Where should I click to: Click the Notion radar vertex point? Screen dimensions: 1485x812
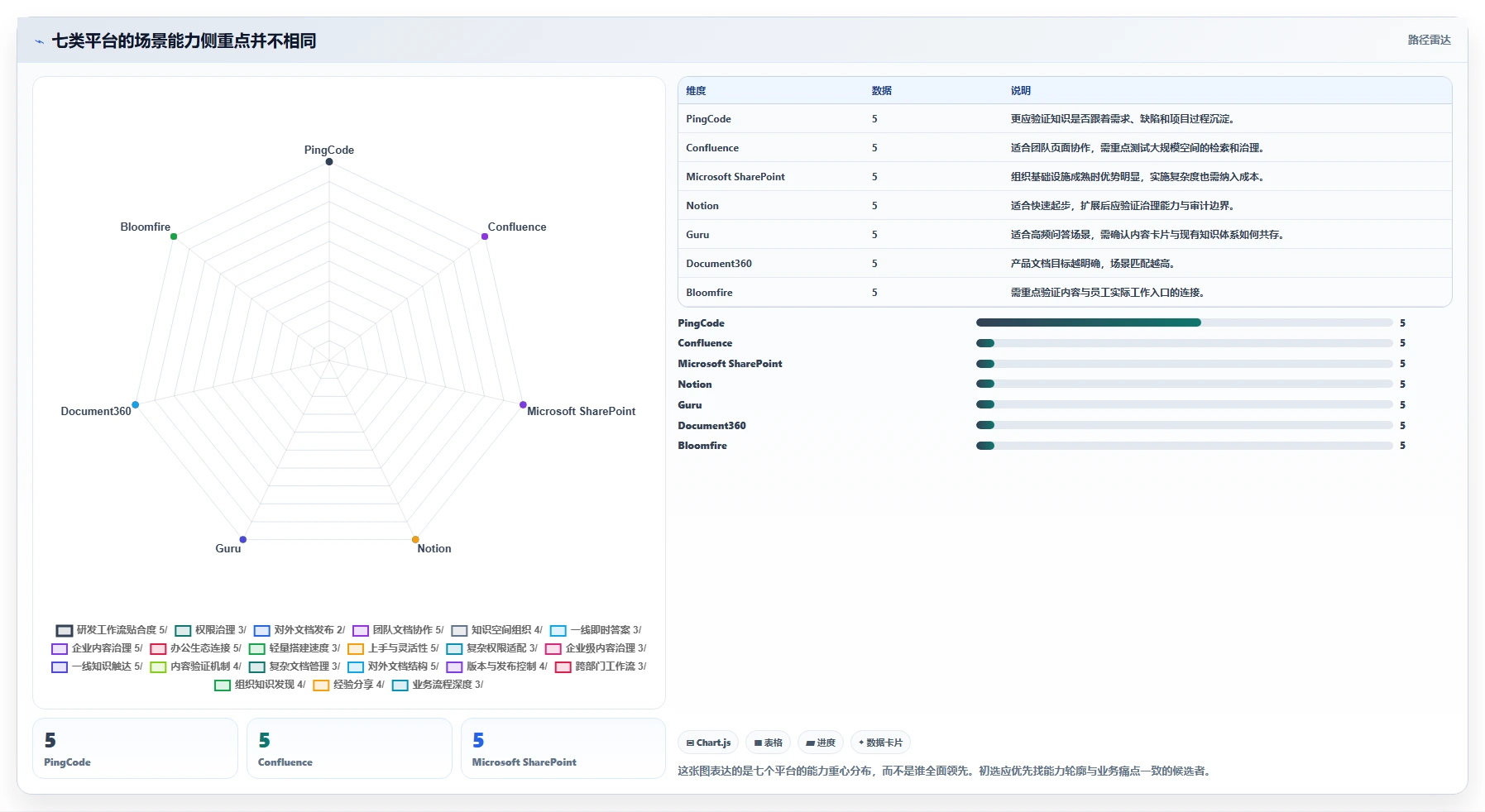pos(415,539)
